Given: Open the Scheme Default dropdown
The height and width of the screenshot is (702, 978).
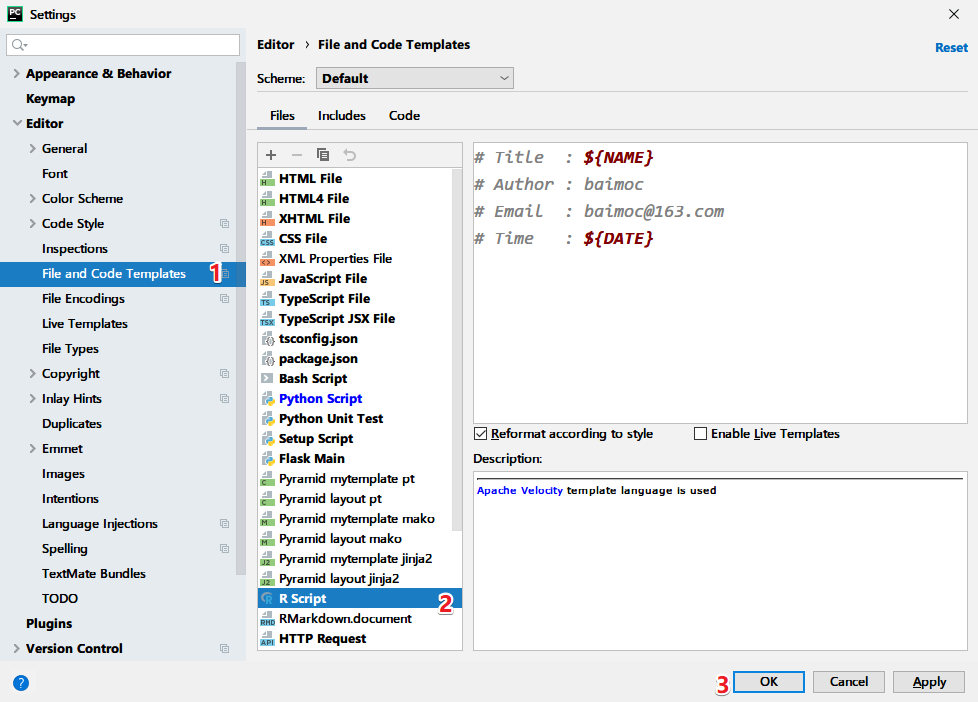Looking at the screenshot, I should tap(415, 78).
